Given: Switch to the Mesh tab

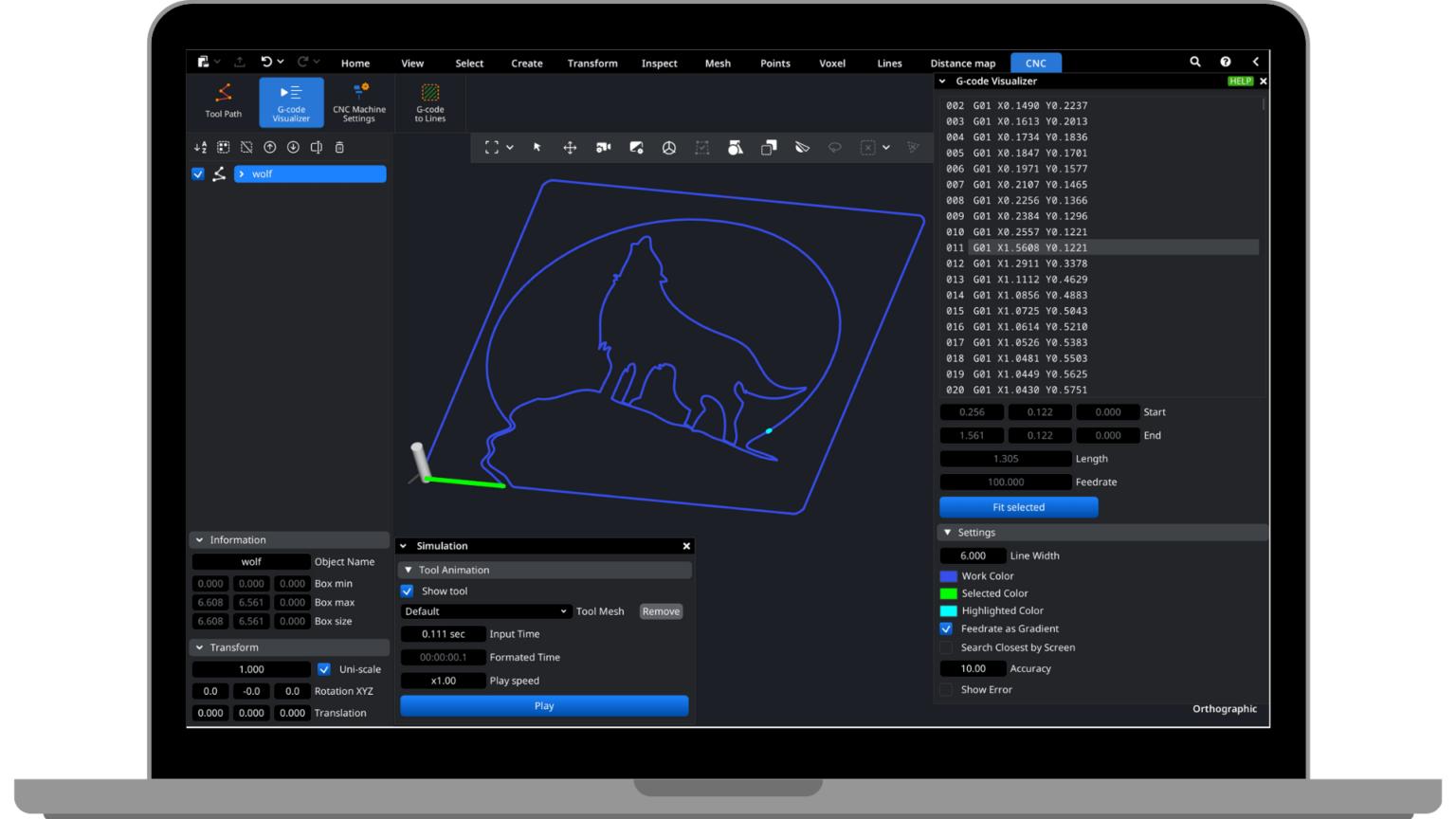Looking at the screenshot, I should [x=718, y=64].
